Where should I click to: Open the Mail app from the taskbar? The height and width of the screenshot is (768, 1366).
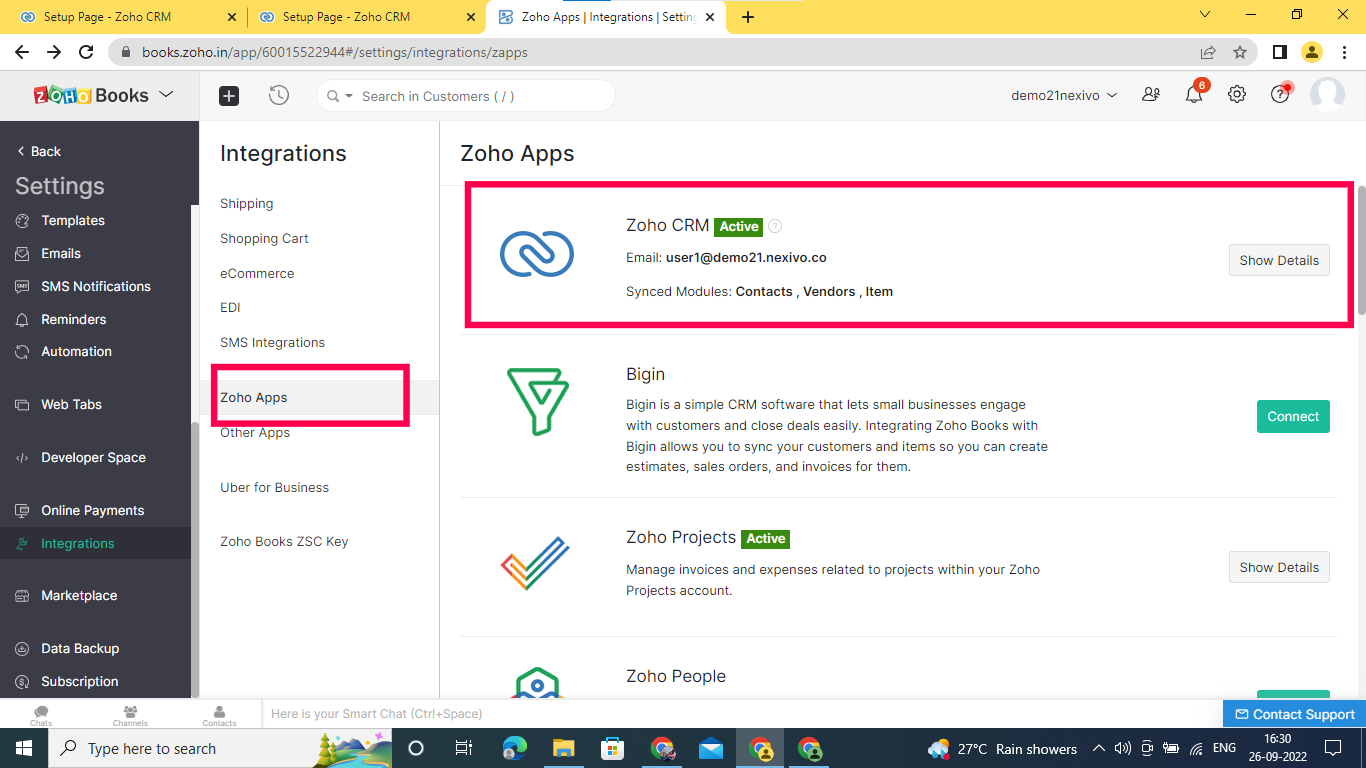711,748
